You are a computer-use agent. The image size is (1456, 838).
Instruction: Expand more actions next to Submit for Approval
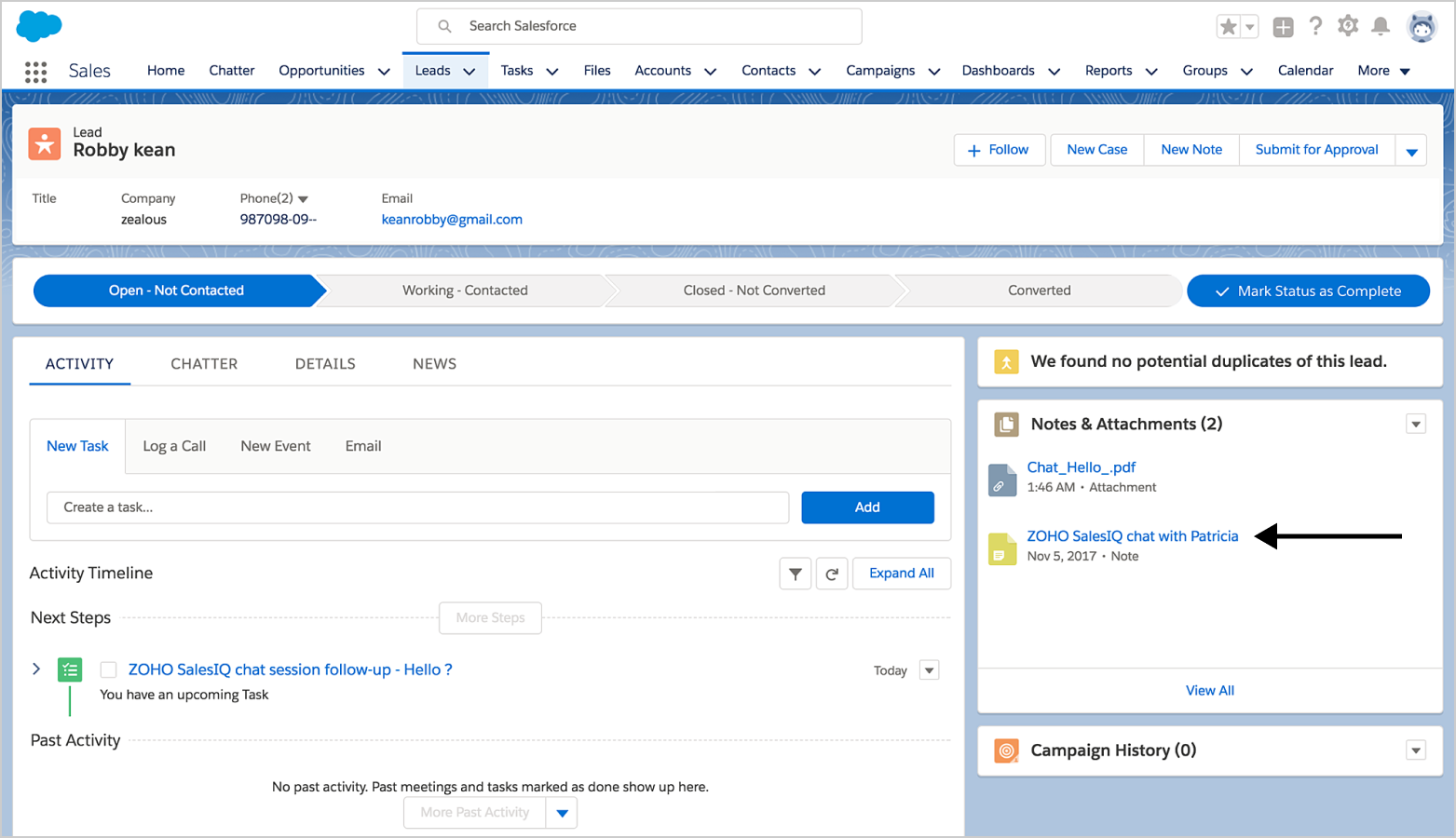[x=1411, y=151]
